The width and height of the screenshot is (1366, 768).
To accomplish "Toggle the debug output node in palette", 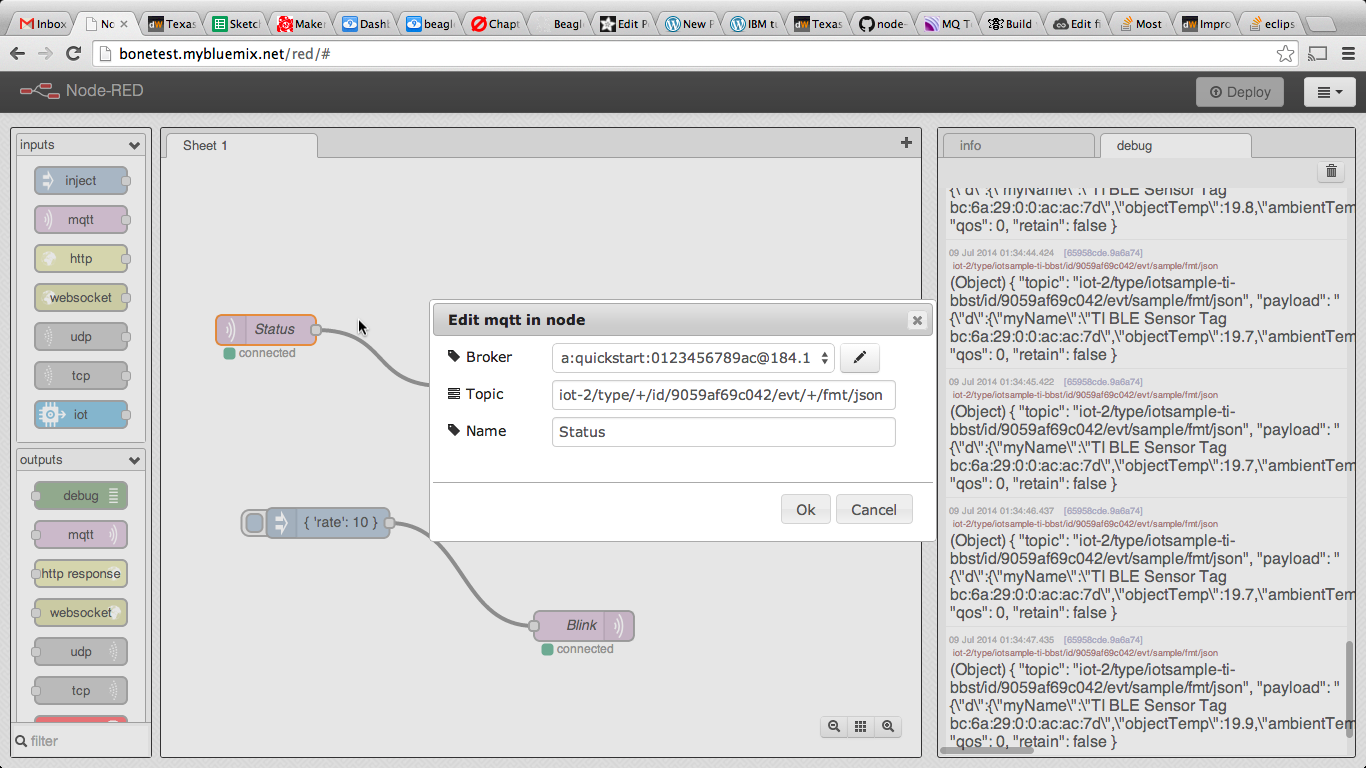I will click(x=81, y=496).
